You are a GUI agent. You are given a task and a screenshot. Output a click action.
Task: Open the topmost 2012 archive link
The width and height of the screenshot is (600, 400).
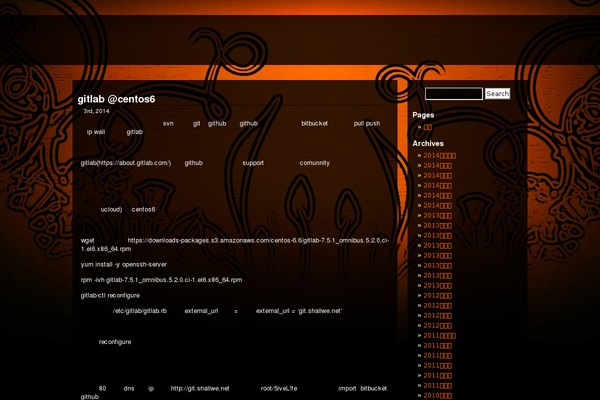click(x=437, y=296)
